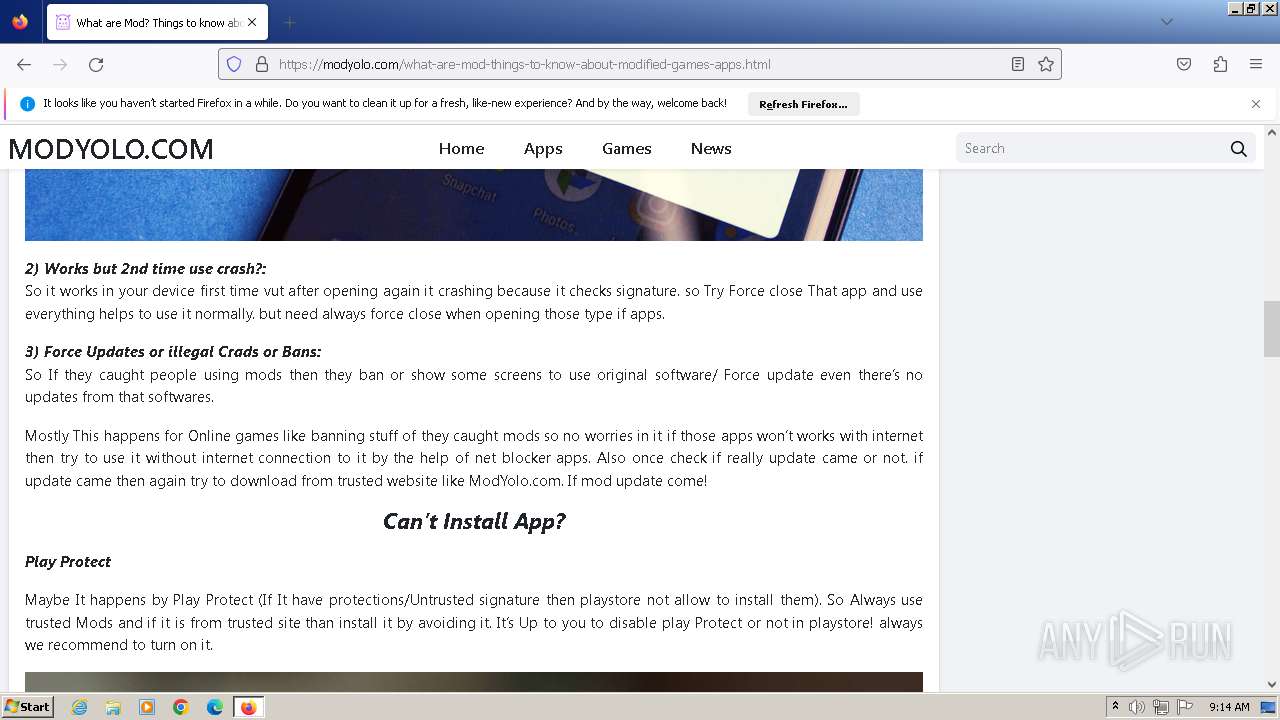The width and height of the screenshot is (1280, 720).
Task: Launch Chrome from taskbar
Action: 181,707
